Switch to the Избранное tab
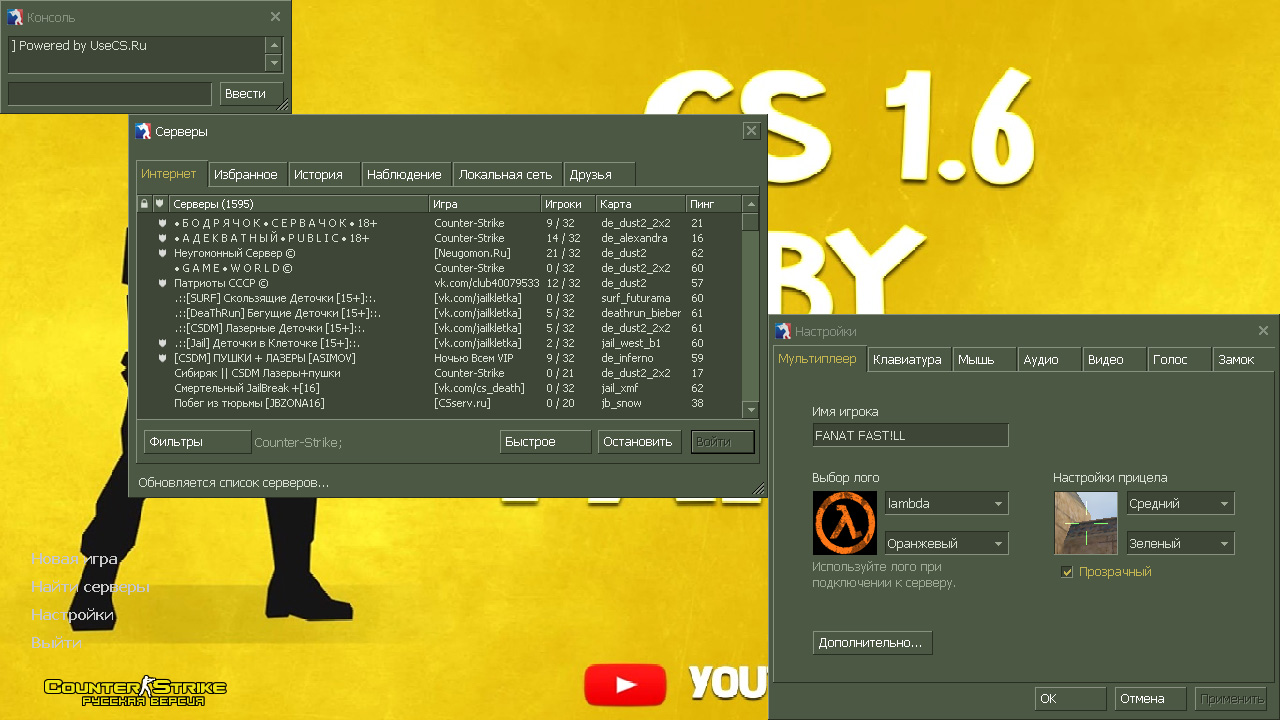The width and height of the screenshot is (1280, 720). tap(248, 175)
